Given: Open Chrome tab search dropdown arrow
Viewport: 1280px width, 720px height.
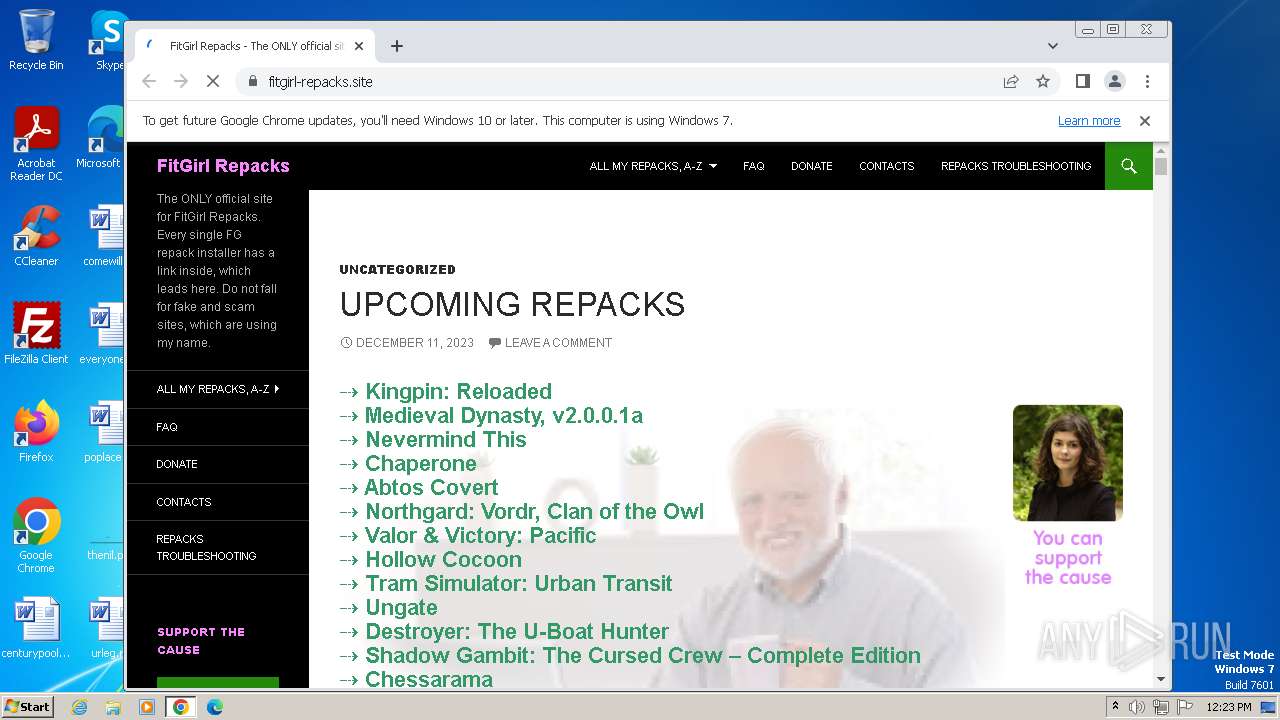Looking at the screenshot, I should pyautogui.click(x=1052, y=46).
